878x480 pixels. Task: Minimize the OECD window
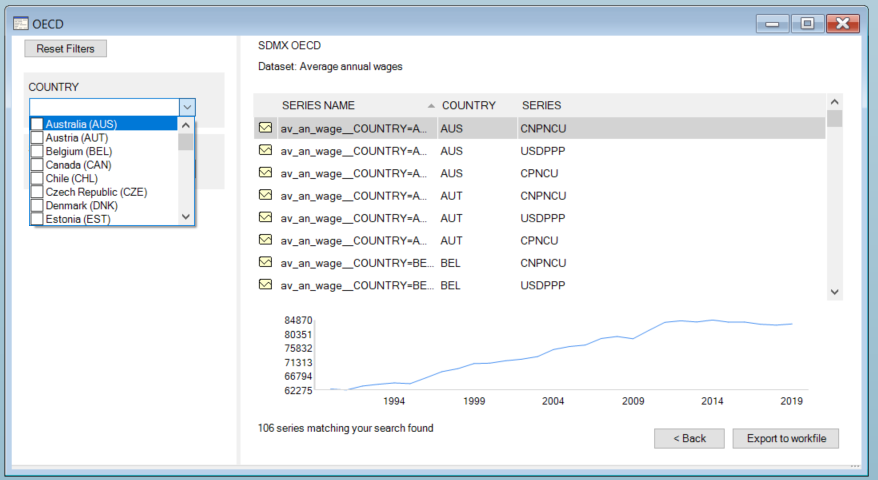click(x=772, y=24)
